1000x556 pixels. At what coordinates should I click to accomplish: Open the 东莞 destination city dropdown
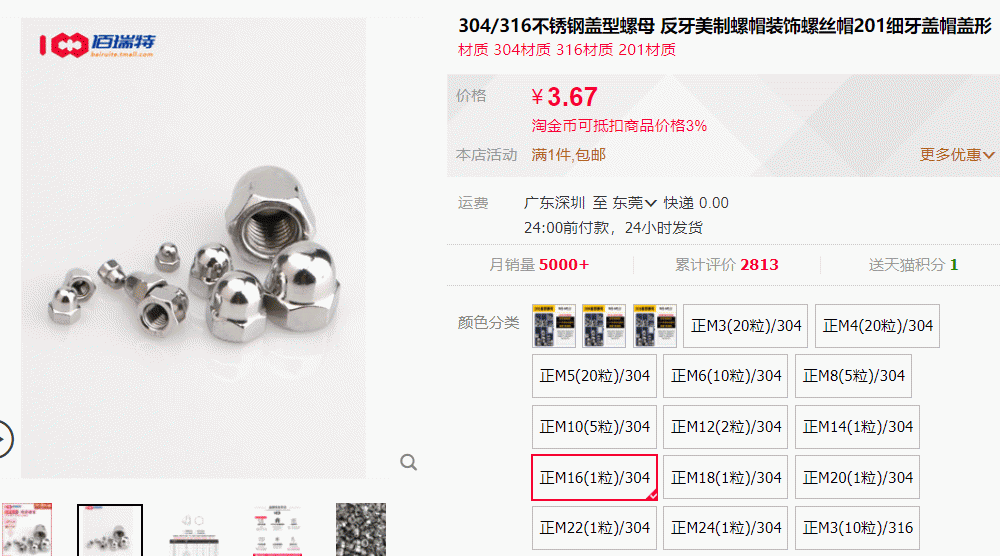click(x=634, y=203)
